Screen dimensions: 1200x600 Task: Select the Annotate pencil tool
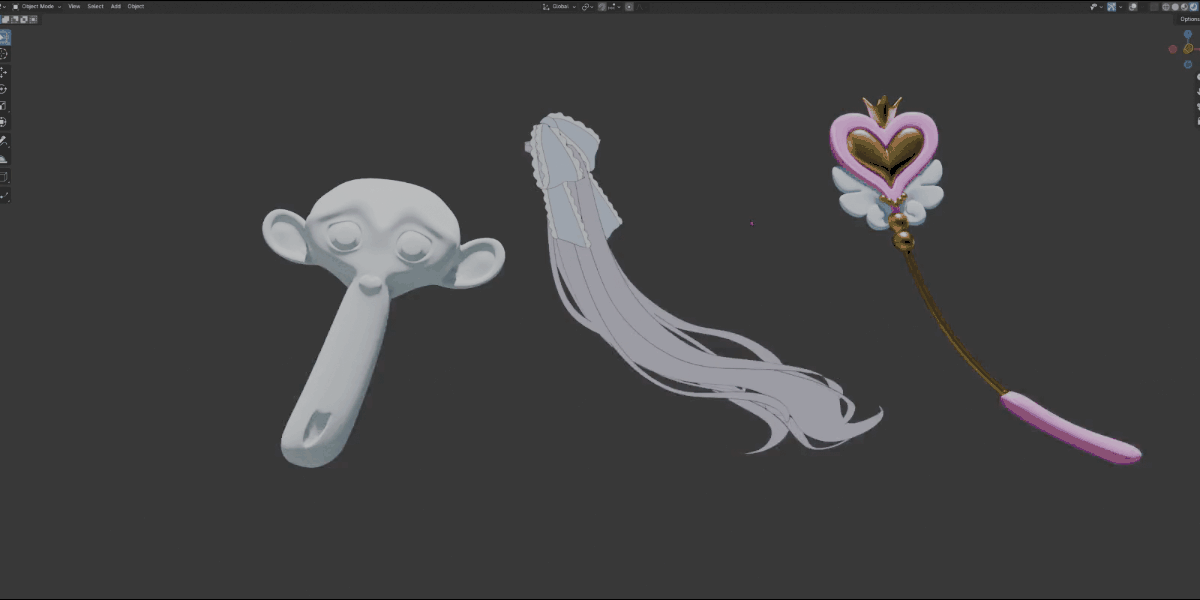pyautogui.click(x=4, y=141)
